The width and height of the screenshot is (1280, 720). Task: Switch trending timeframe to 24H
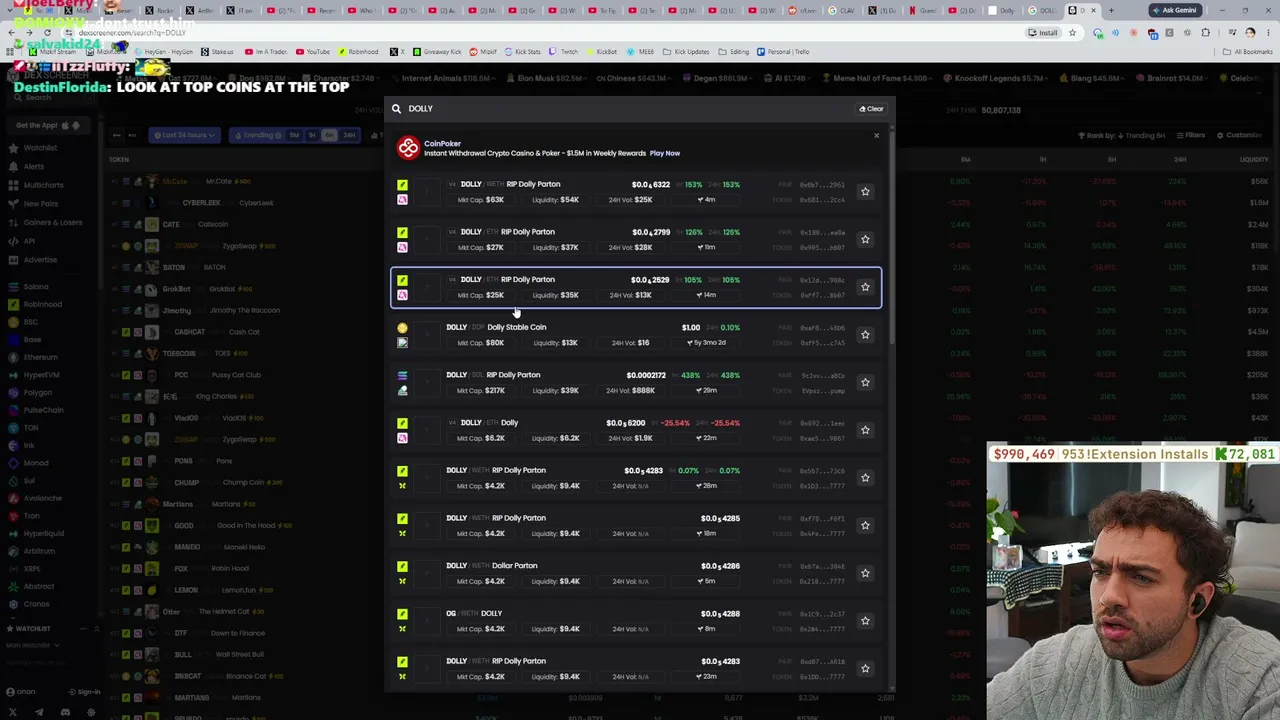click(349, 135)
